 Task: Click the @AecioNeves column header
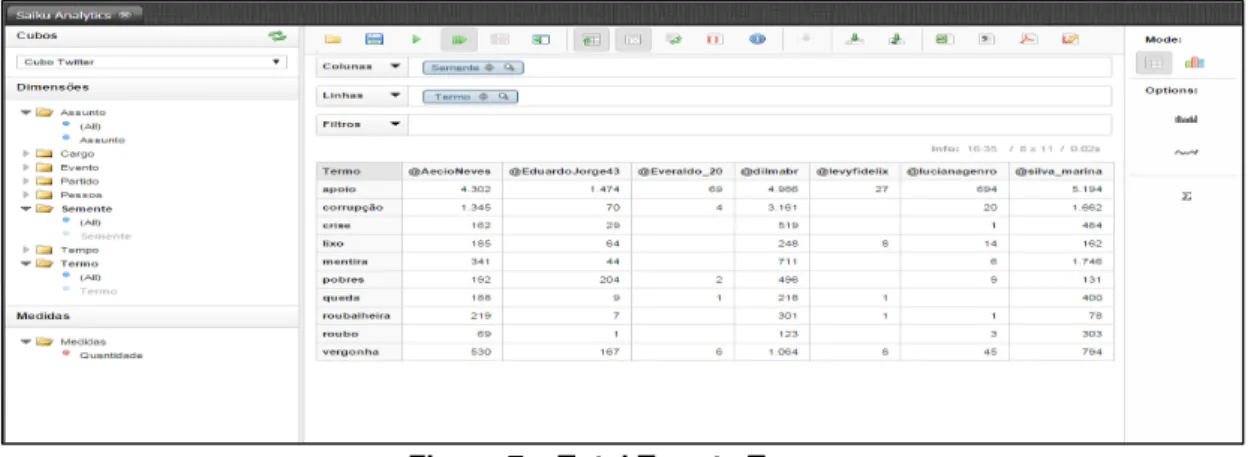click(x=450, y=171)
